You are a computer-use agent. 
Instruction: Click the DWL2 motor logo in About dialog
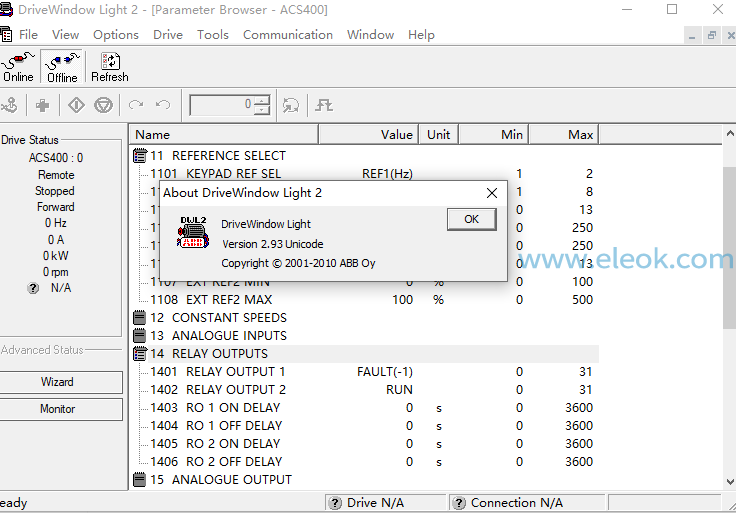point(193,232)
